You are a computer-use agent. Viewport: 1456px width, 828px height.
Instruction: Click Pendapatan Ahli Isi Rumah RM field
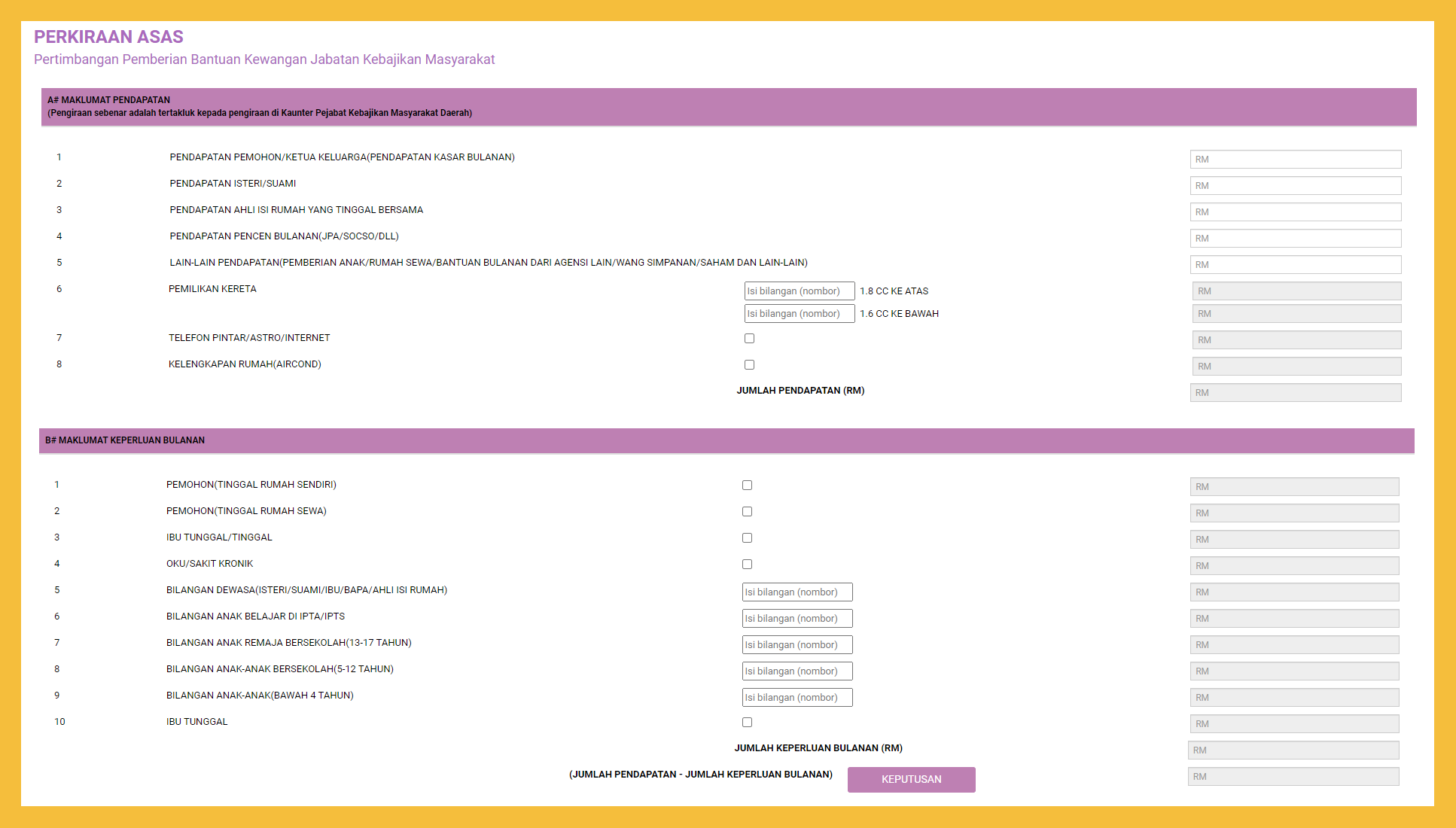tap(1295, 212)
